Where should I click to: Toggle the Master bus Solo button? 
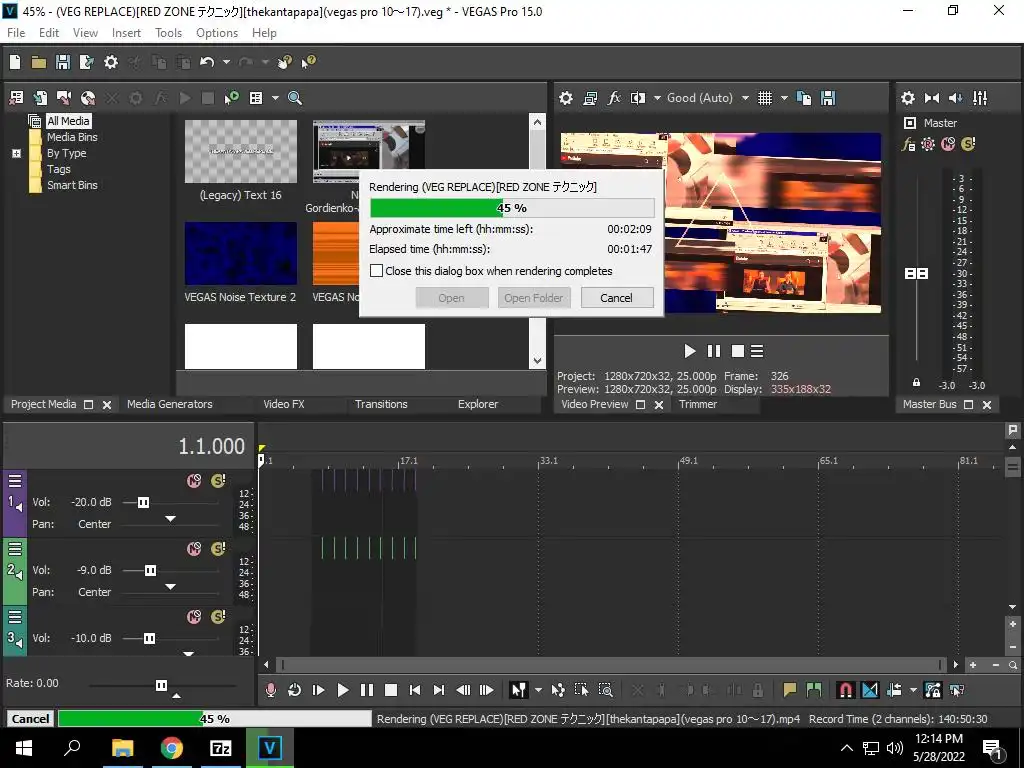tap(968, 144)
